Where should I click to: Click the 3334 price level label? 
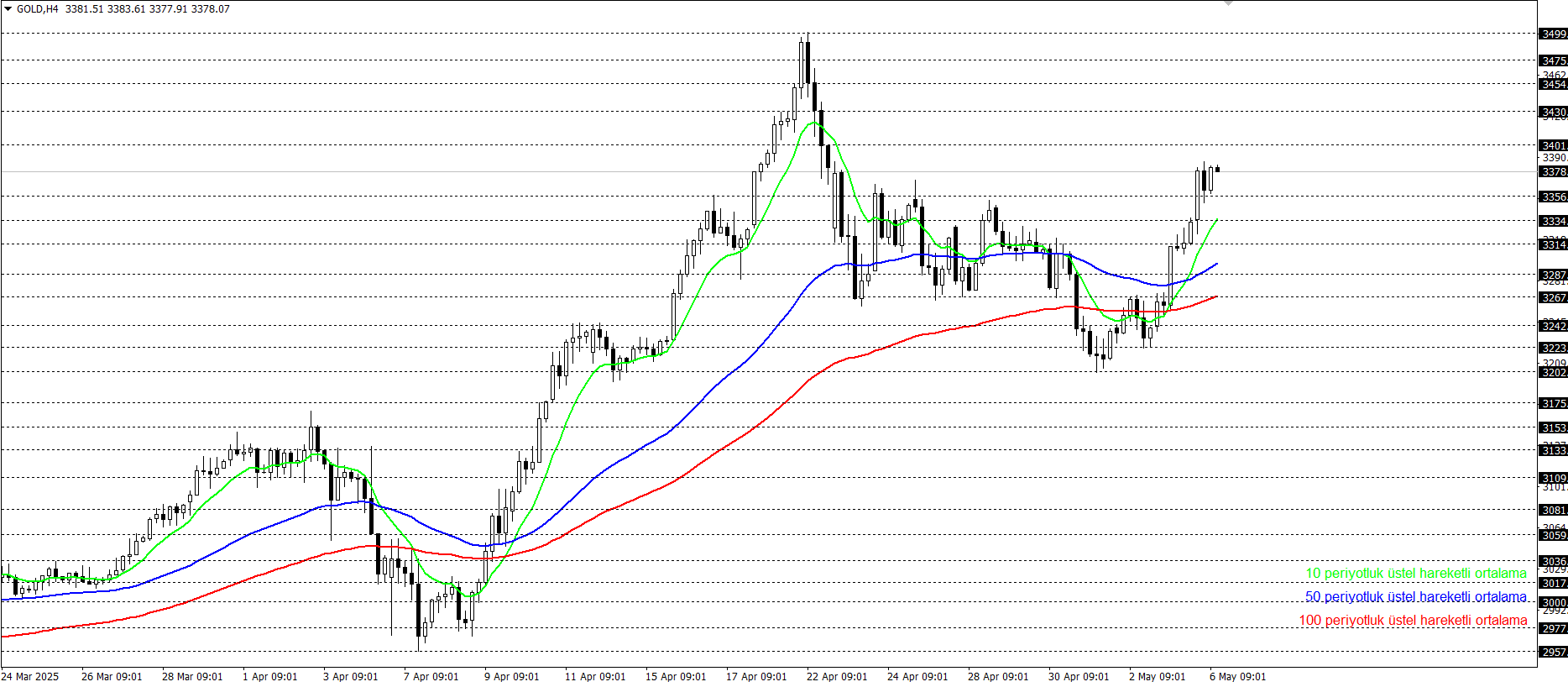pos(1553,222)
